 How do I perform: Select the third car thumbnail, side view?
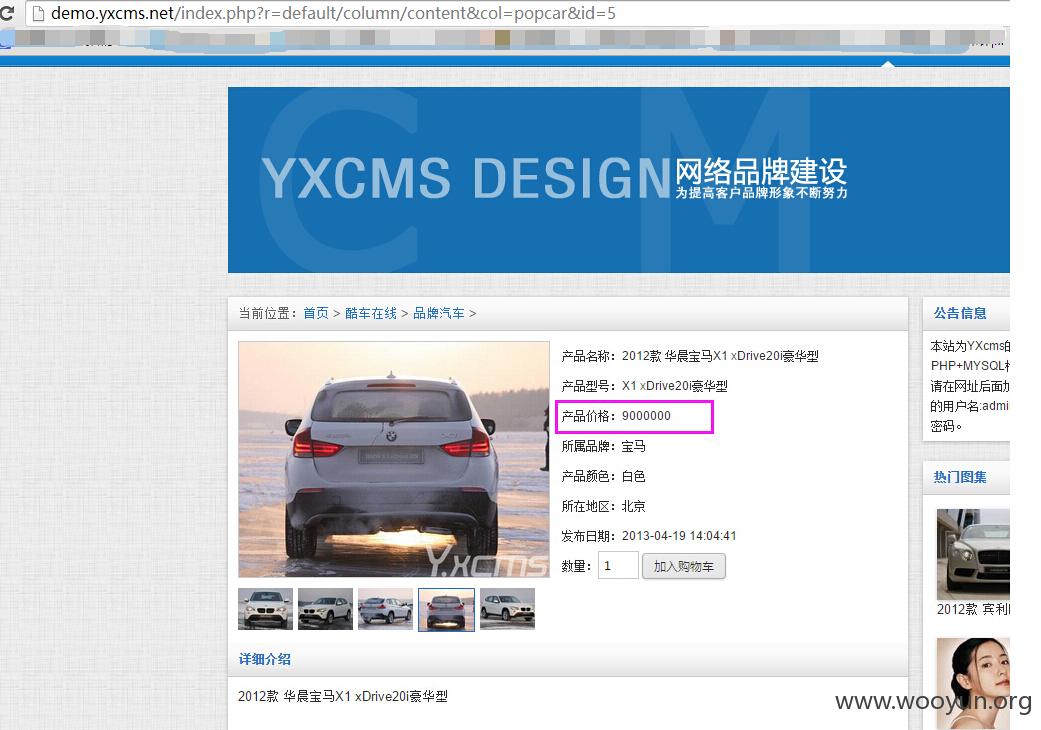pos(385,609)
